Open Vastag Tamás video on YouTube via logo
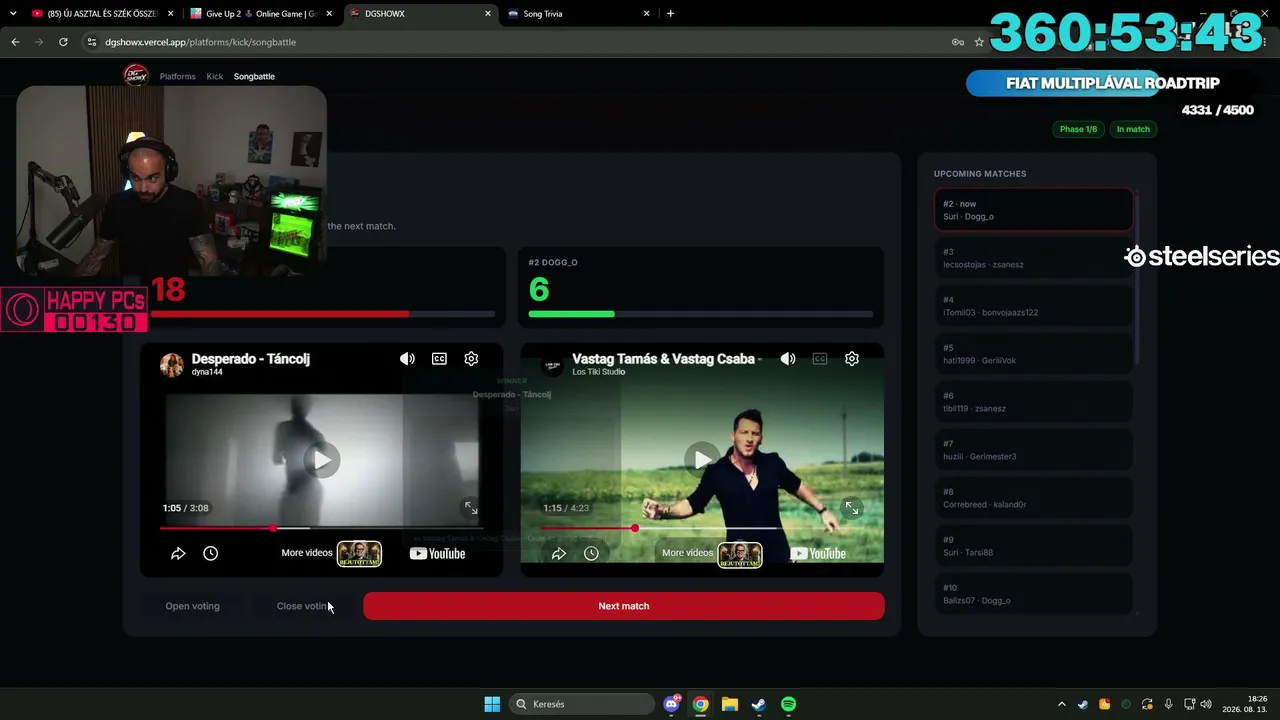This screenshot has width=1280, height=720. 818,553
